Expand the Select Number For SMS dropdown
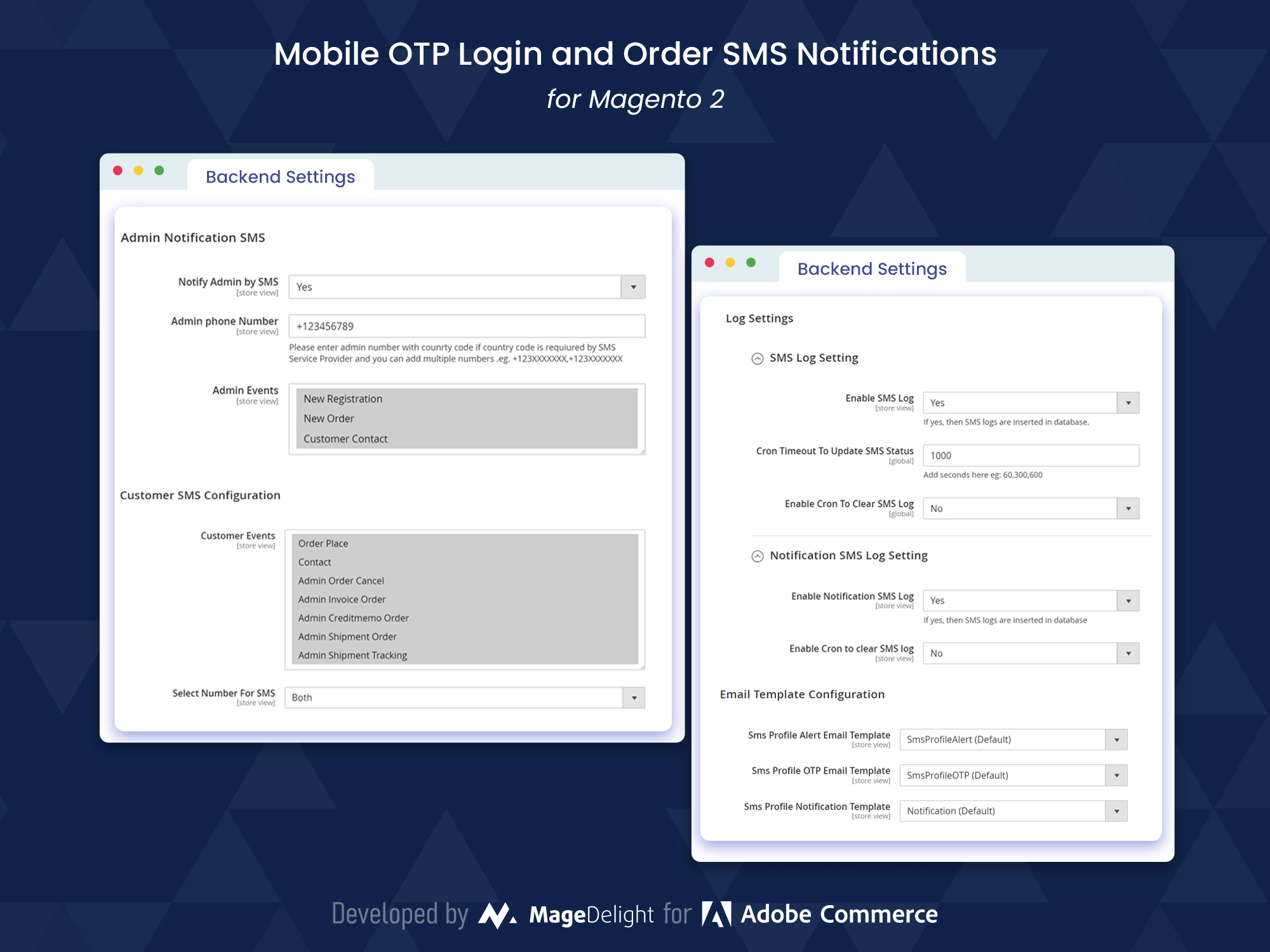Image resolution: width=1270 pixels, height=952 pixels. [x=639, y=697]
